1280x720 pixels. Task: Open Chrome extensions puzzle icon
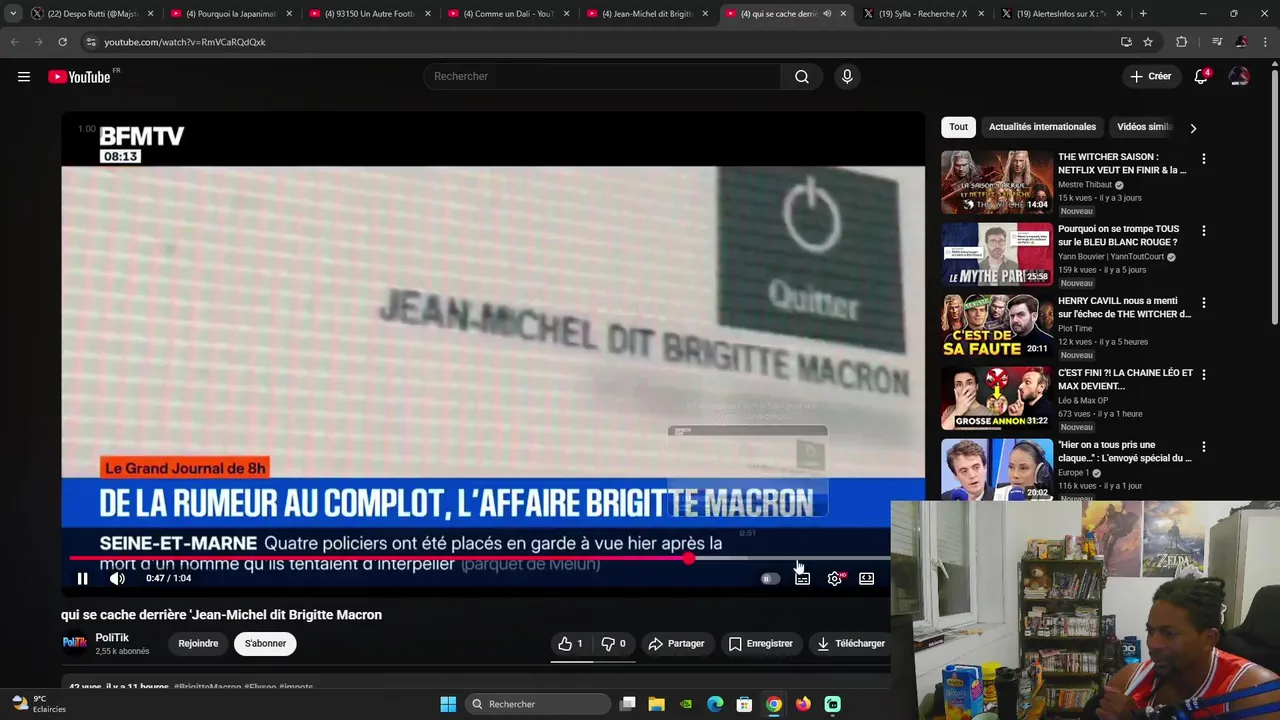(x=1182, y=42)
